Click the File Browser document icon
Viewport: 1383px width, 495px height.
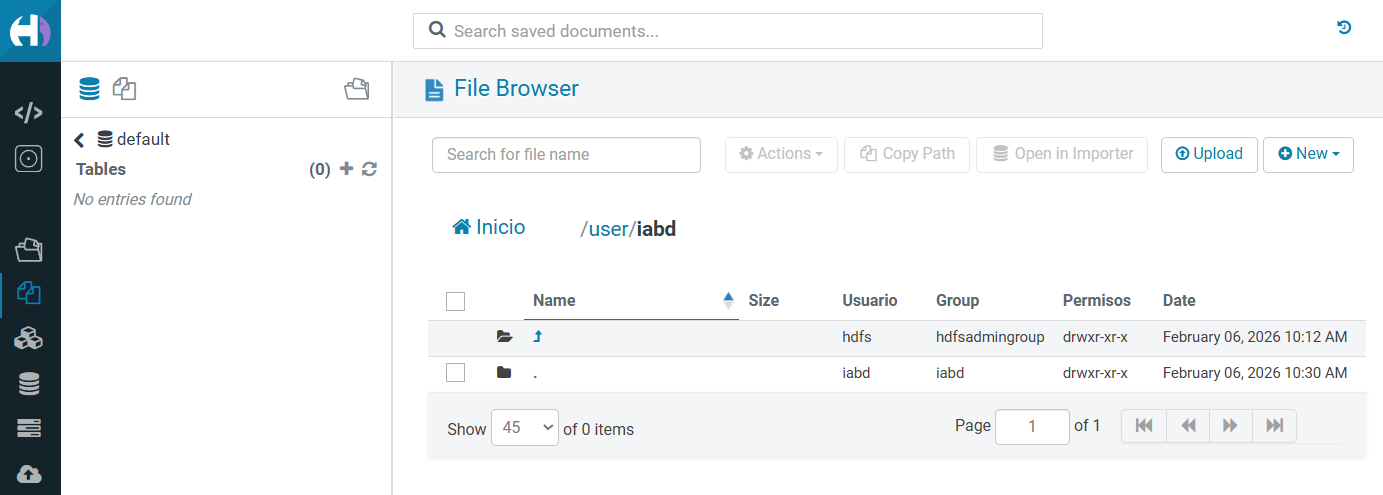coord(434,90)
